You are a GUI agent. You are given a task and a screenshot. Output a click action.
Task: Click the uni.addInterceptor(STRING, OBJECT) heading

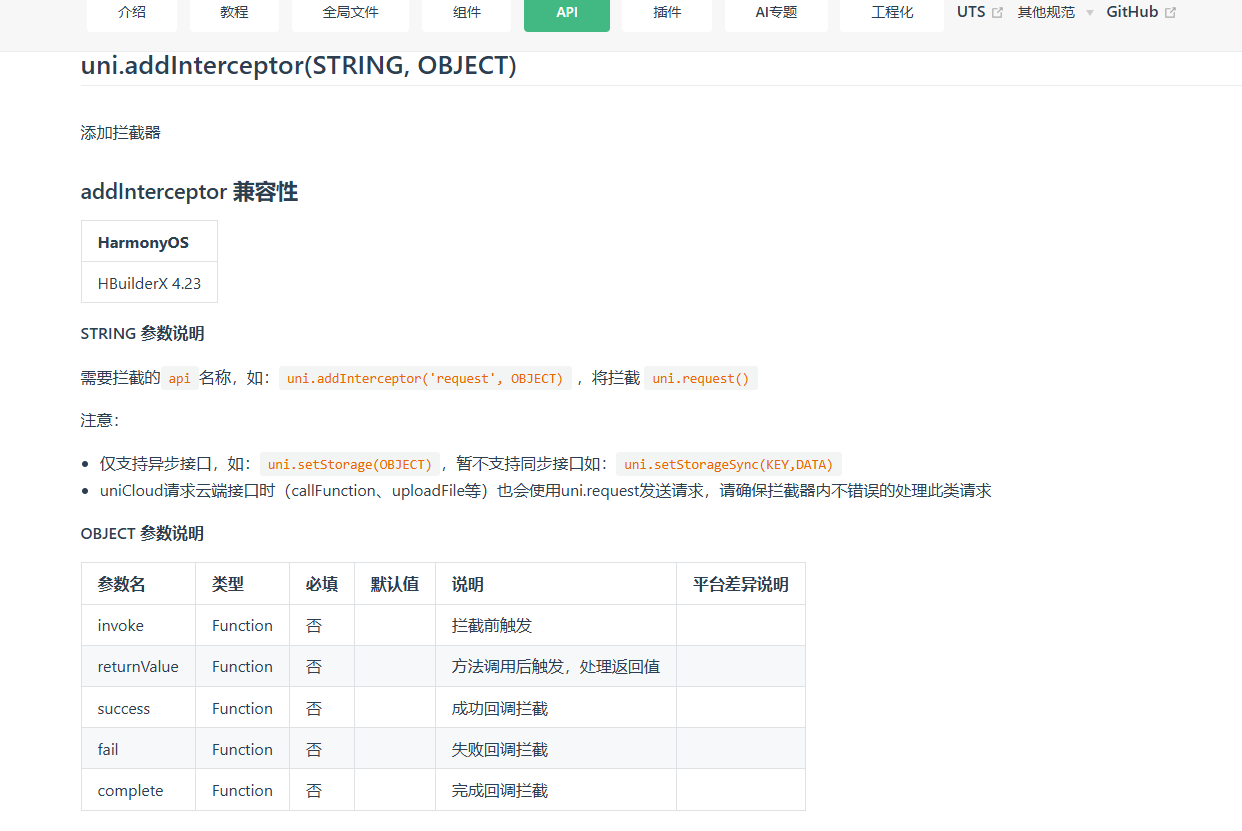pos(298,66)
